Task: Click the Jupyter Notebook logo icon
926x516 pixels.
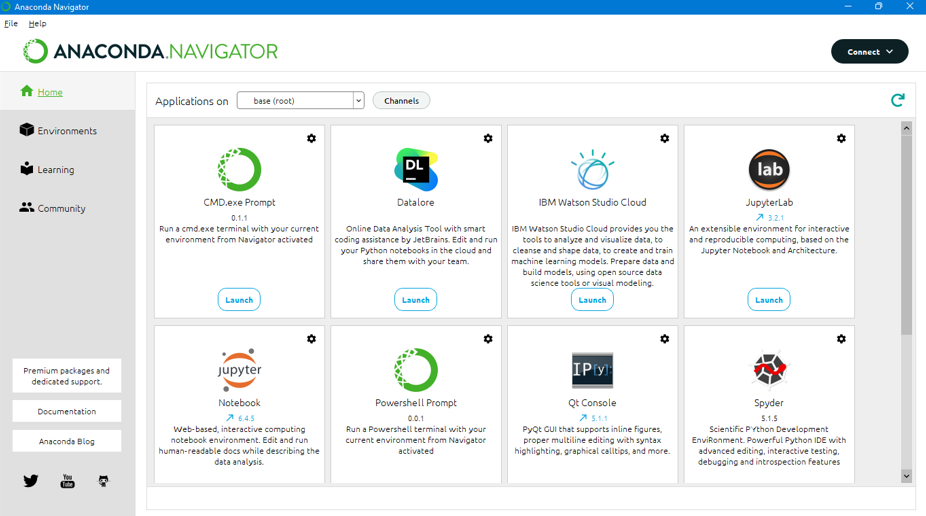Action: pyautogui.click(x=239, y=370)
